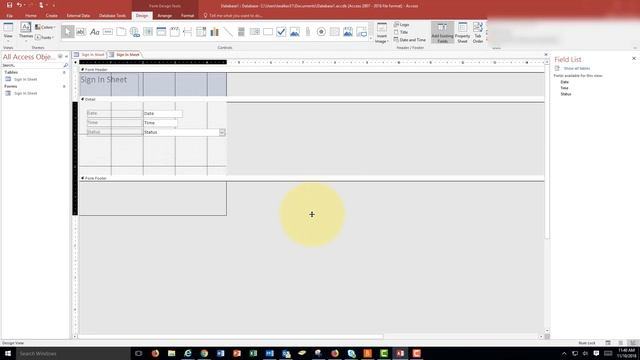
Task: Pick the Image control icon
Action: pos(361,32)
